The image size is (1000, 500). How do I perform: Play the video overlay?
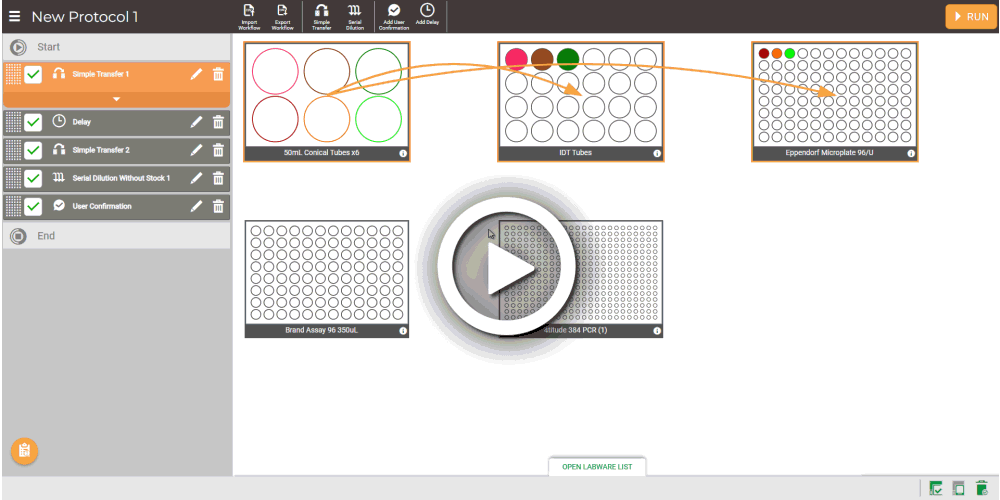498,266
